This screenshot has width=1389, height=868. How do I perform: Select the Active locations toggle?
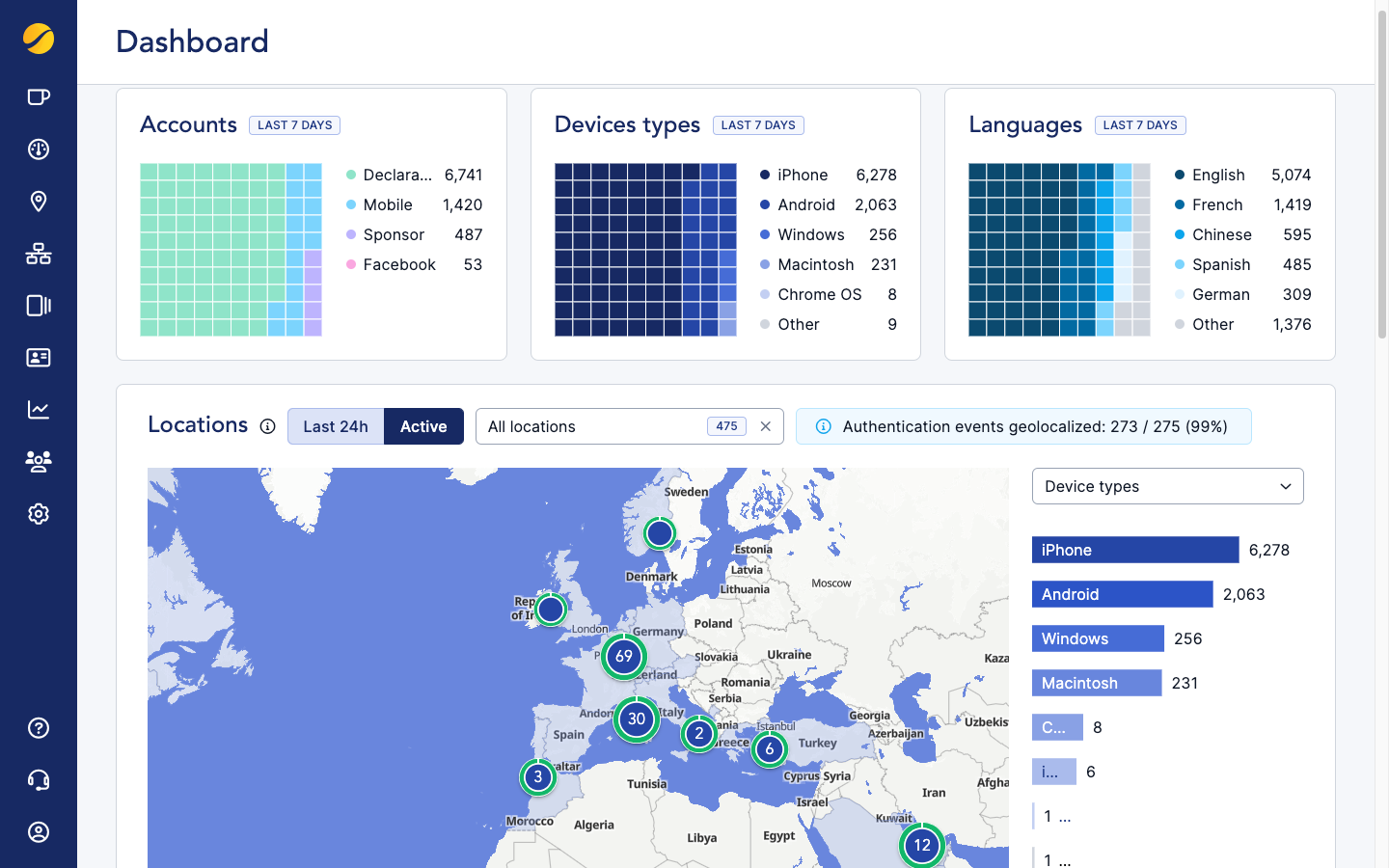[x=423, y=426]
